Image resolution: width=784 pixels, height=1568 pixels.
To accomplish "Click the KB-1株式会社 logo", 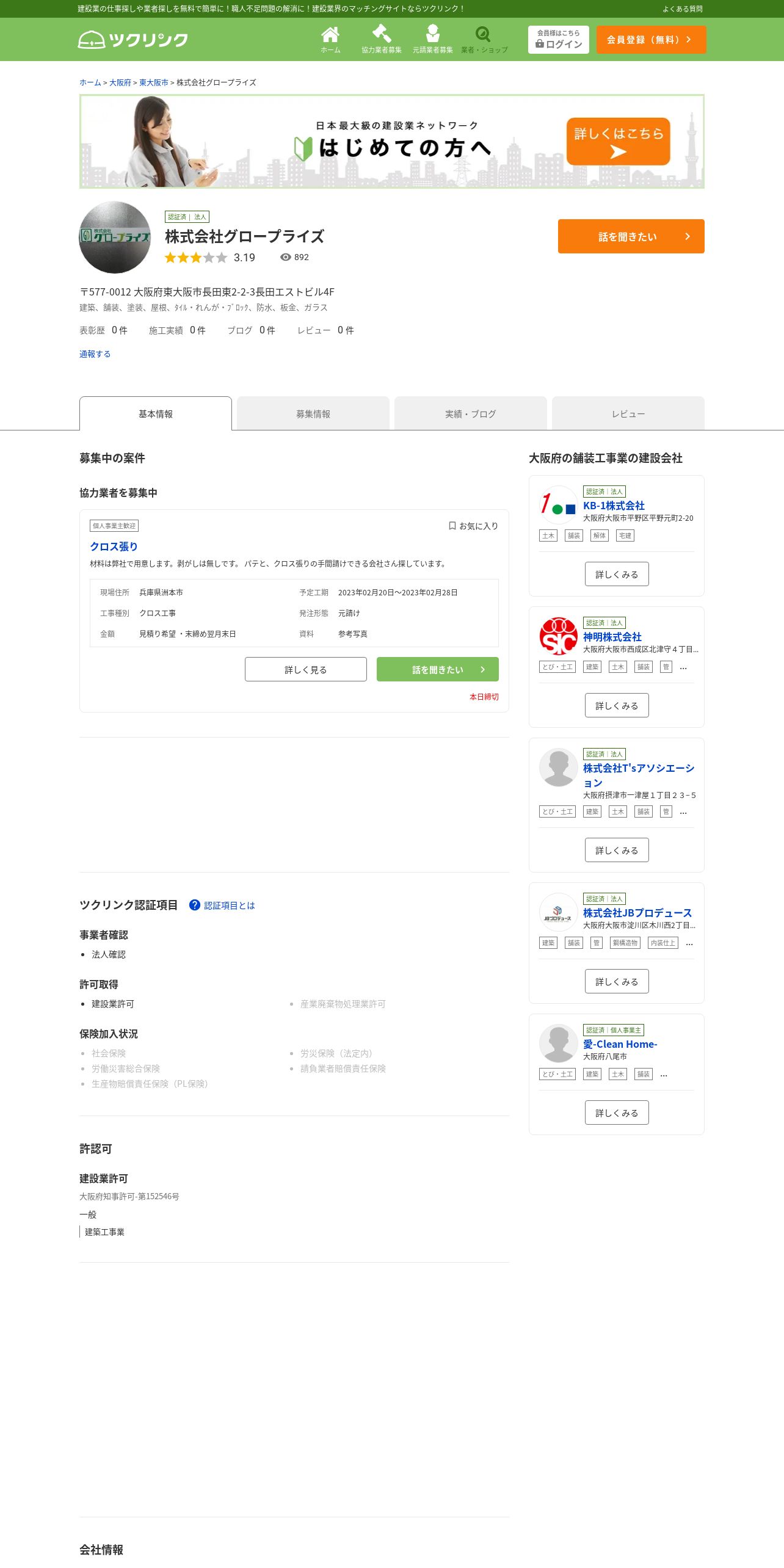I will [559, 505].
